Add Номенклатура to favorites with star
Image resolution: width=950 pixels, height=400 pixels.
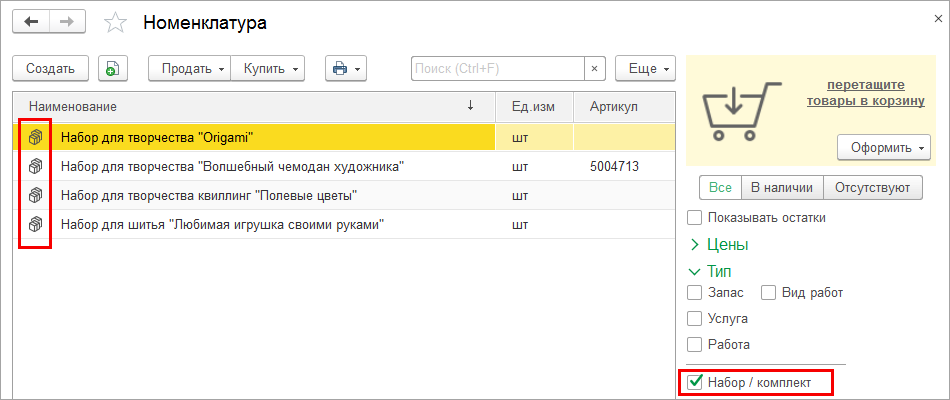[x=117, y=22]
